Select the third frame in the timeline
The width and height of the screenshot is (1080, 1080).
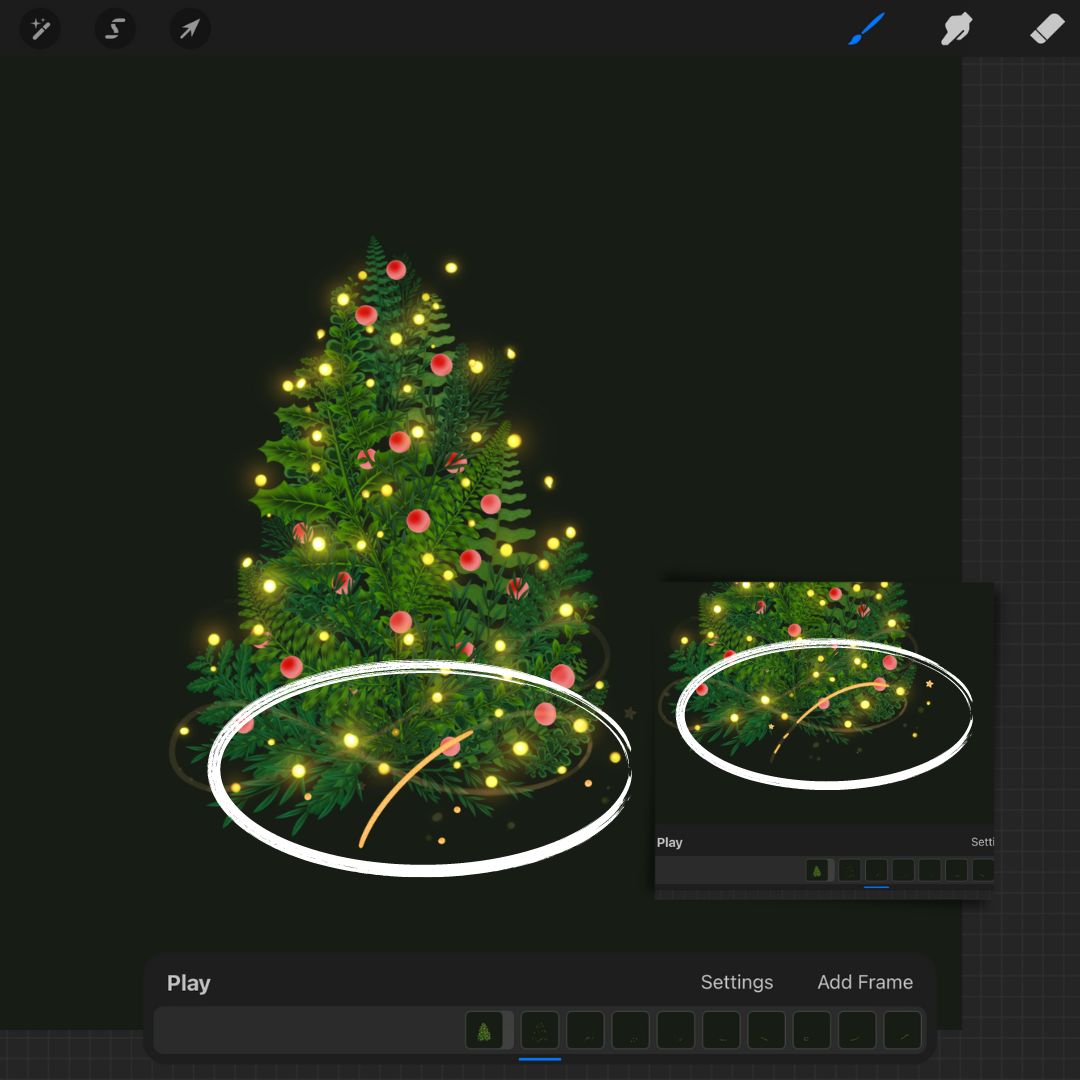(585, 1030)
